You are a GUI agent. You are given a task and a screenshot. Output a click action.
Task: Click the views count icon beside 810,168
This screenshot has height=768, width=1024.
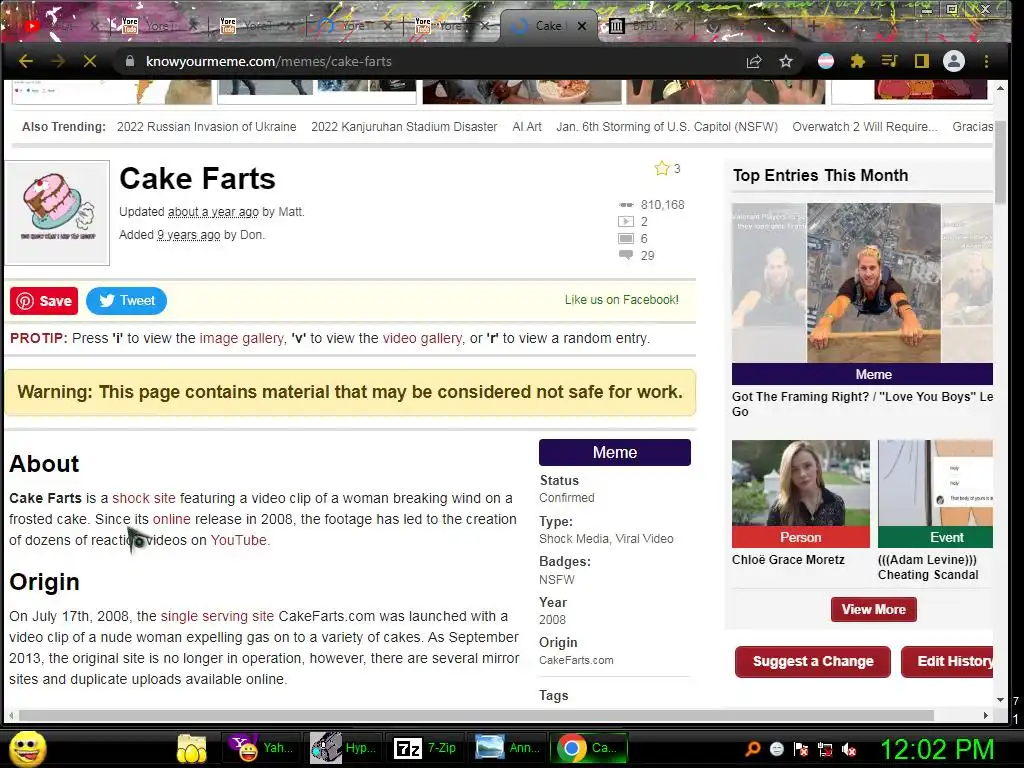click(x=626, y=204)
